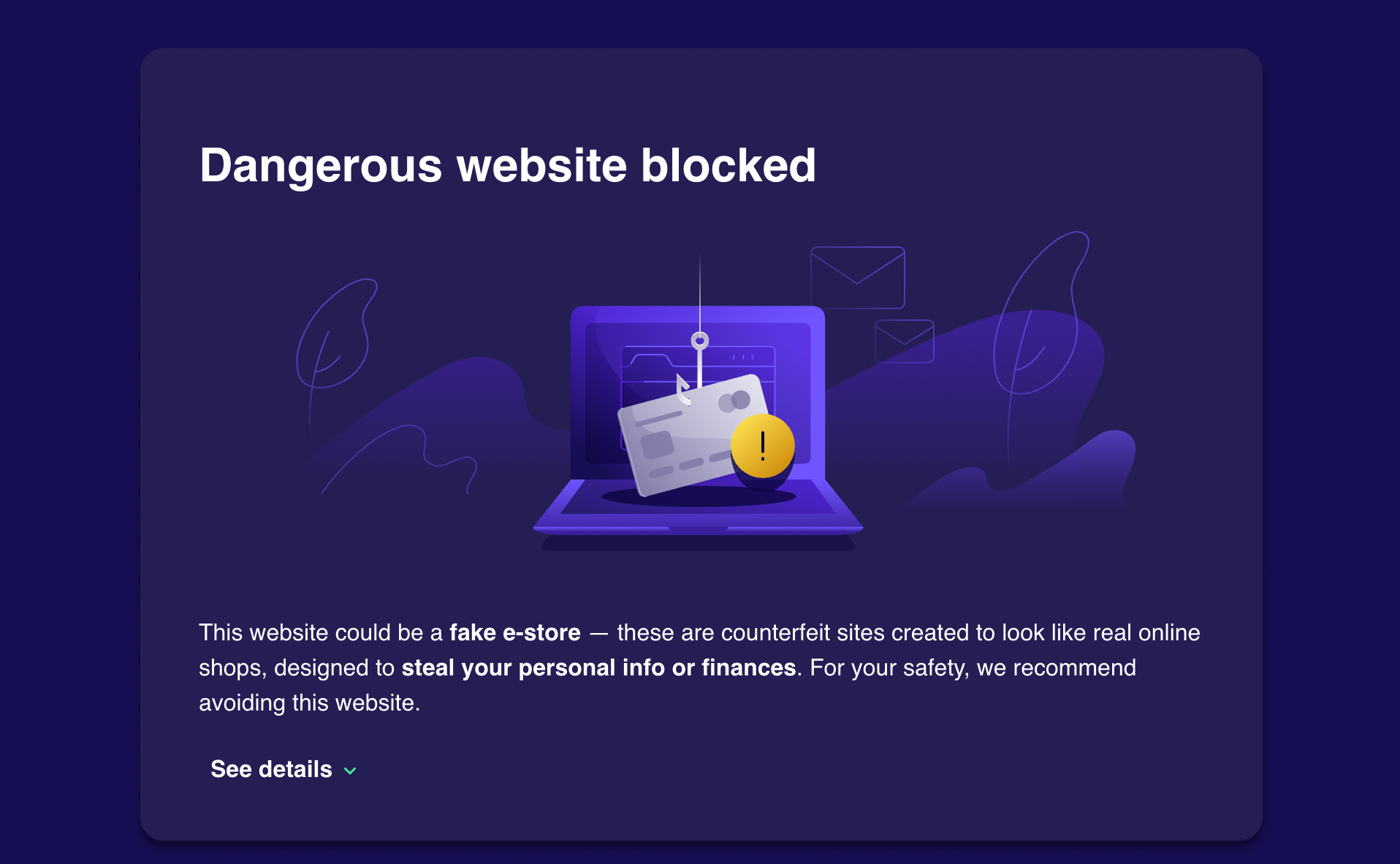Click the large envelope outline icon
This screenshot has height=864, width=1400.
coord(857,277)
